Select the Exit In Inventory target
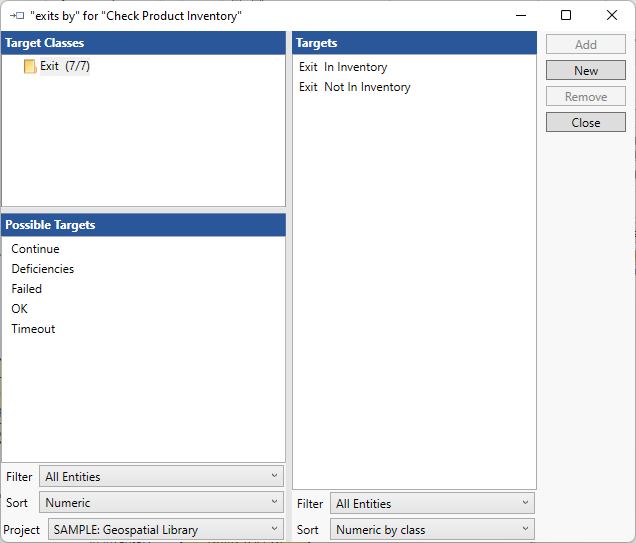636x543 pixels. pyautogui.click(x=343, y=67)
